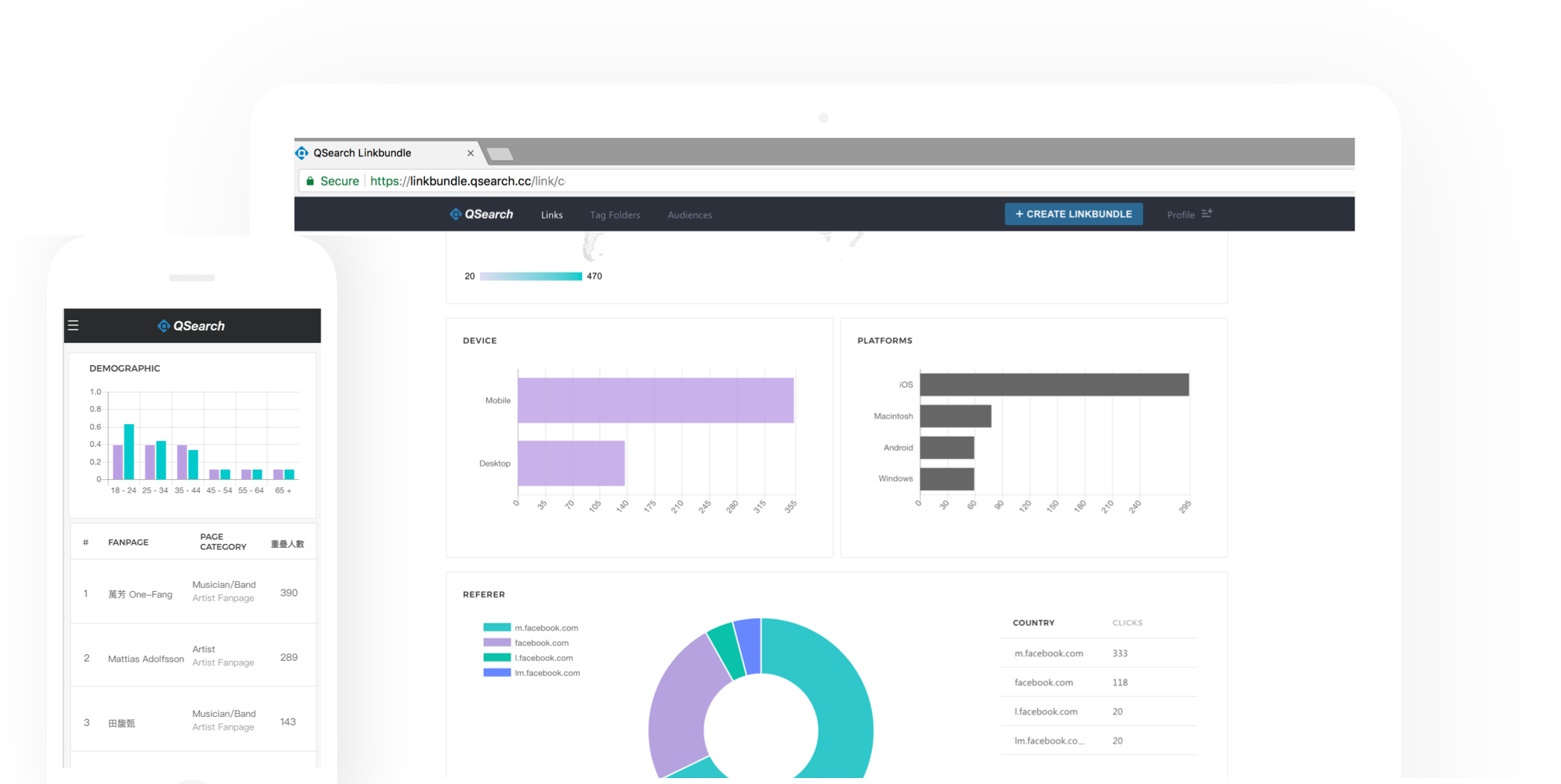Switch to Tag Folders section
This screenshot has width=1561, height=784.
615,215
